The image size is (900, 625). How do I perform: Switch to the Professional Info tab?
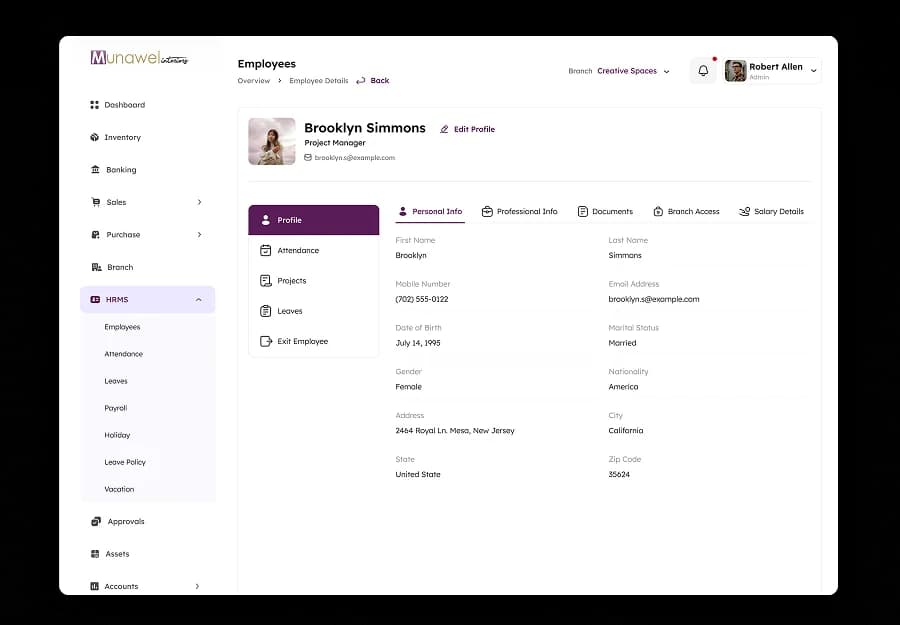pos(519,211)
